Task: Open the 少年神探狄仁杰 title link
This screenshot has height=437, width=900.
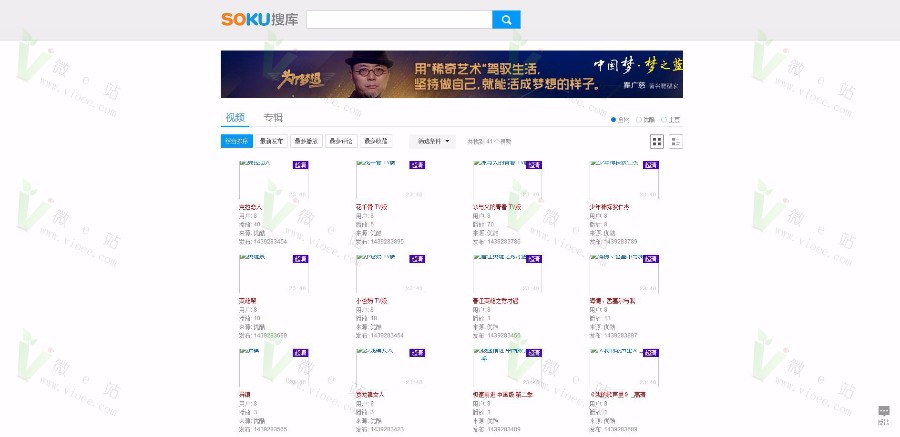Action: (x=610, y=207)
